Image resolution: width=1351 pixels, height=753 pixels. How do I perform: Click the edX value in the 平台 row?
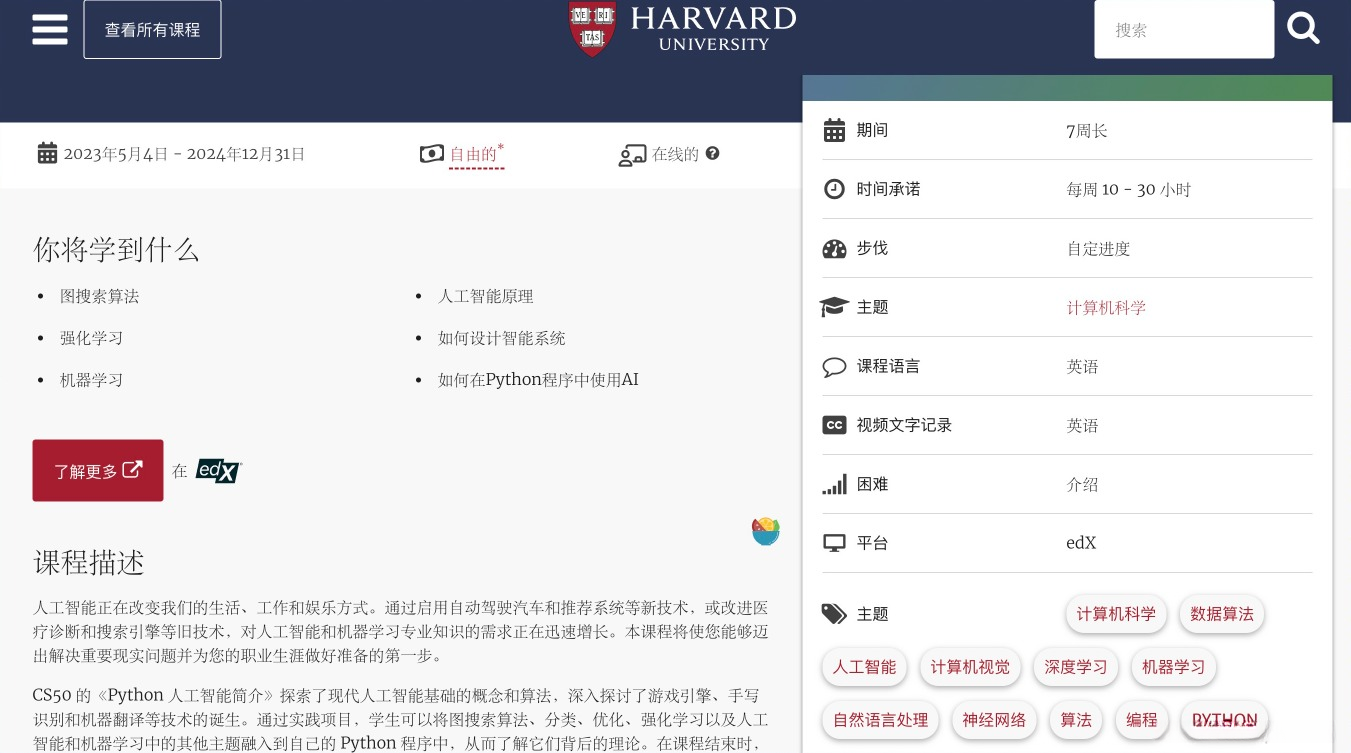(1081, 543)
